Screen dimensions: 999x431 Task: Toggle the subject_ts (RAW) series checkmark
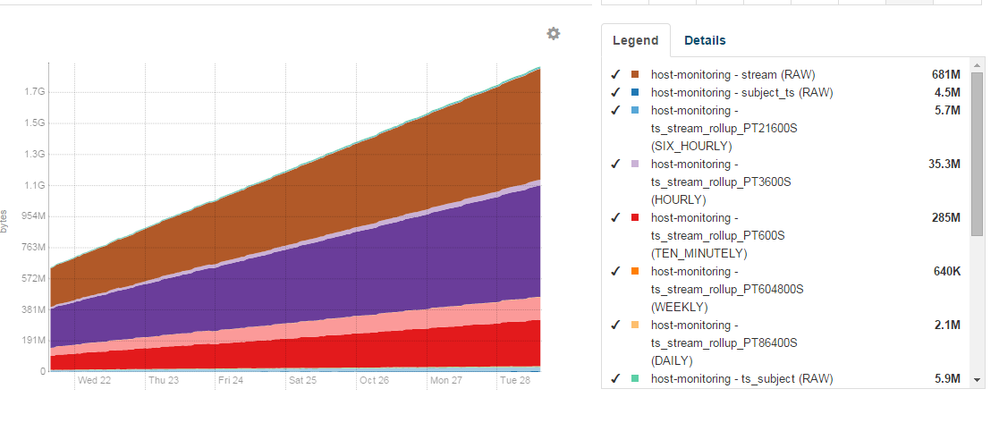tap(615, 92)
